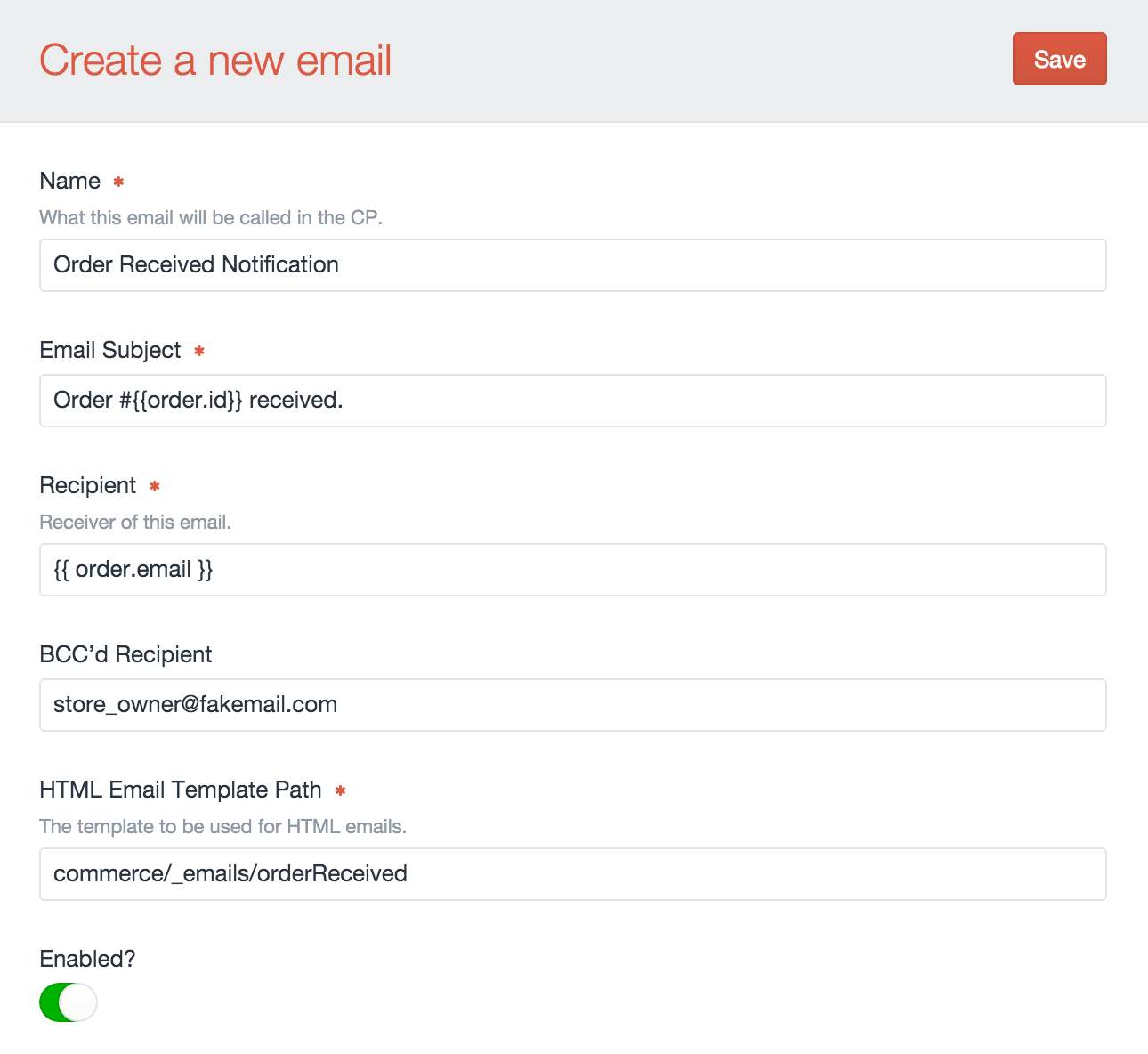Click the required asterisk beside Email Subject
Screen dimensions: 1148x1054
199,351
